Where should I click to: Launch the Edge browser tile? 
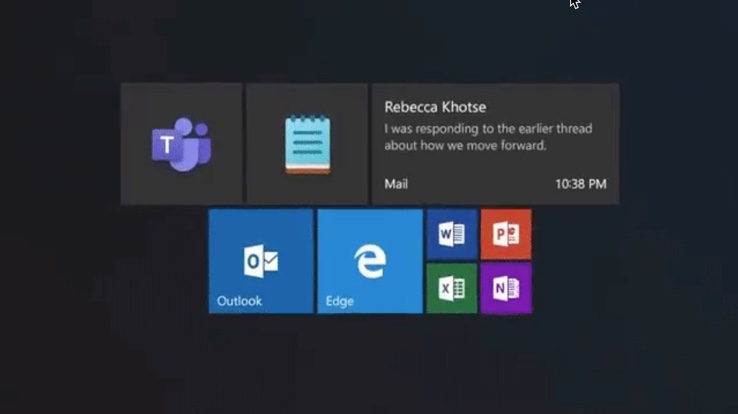[x=370, y=261]
